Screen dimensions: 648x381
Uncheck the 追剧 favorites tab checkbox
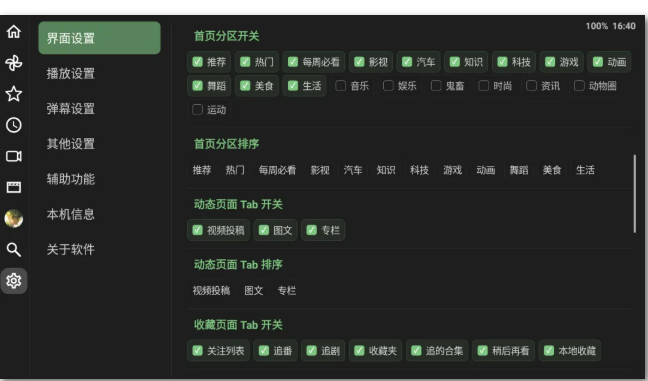(312, 350)
